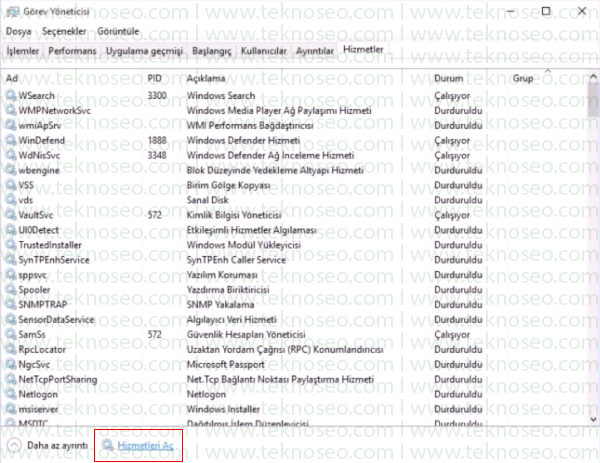Collapse view with Daha az ayrıntı arrow
The width and height of the screenshot is (600, 463).
tap(14, 445)
